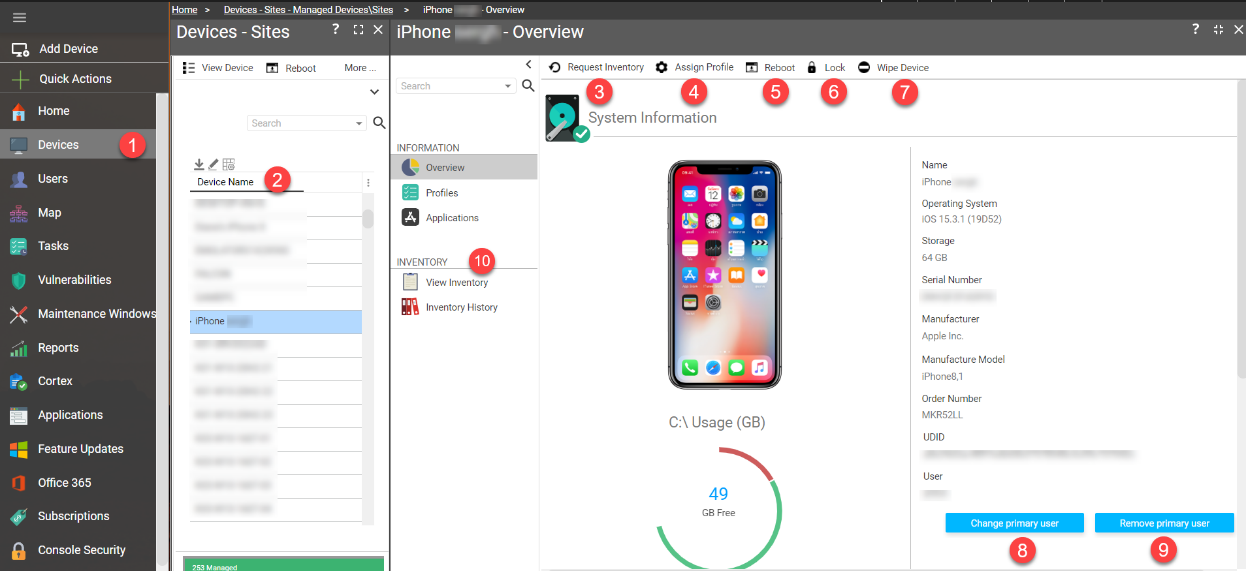
Task: Click magnifier search icon in Devices - Sites
Action: point(379,123)
